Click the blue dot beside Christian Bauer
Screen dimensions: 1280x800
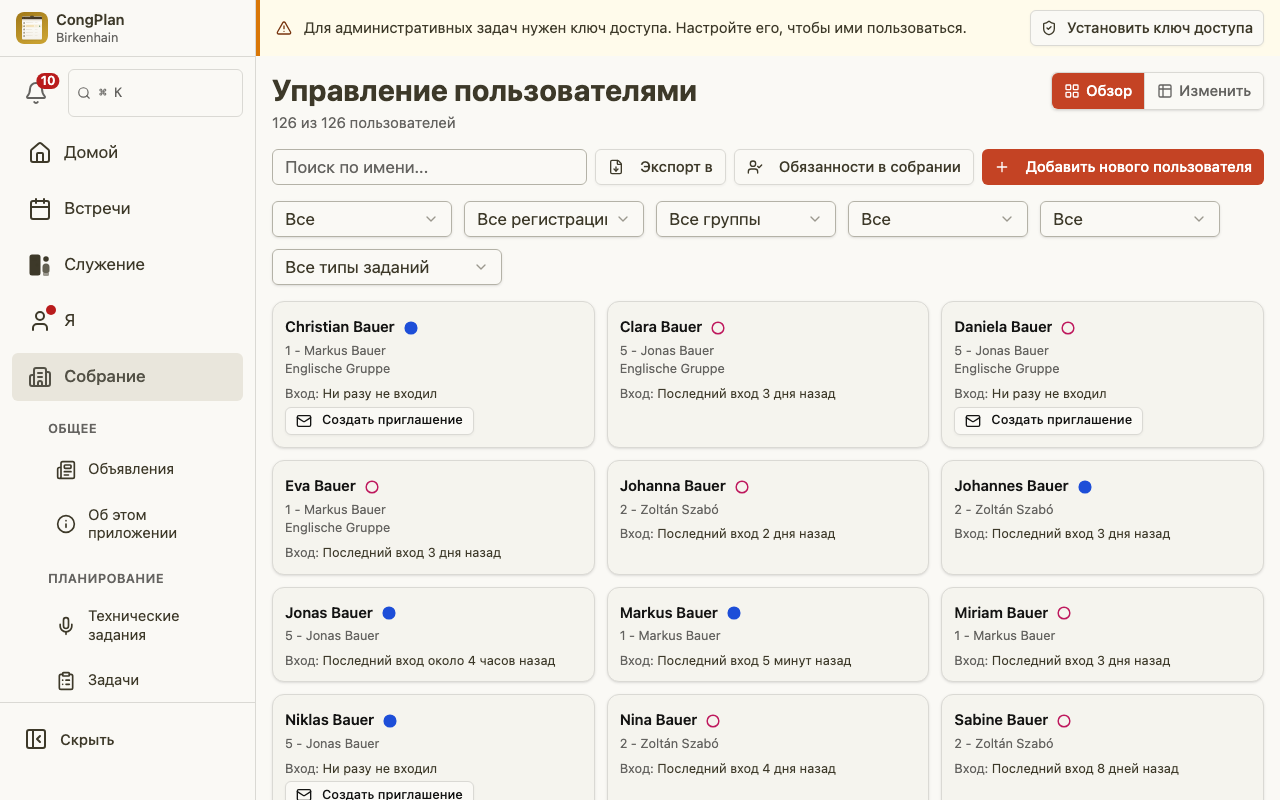(x=411, y=328)
